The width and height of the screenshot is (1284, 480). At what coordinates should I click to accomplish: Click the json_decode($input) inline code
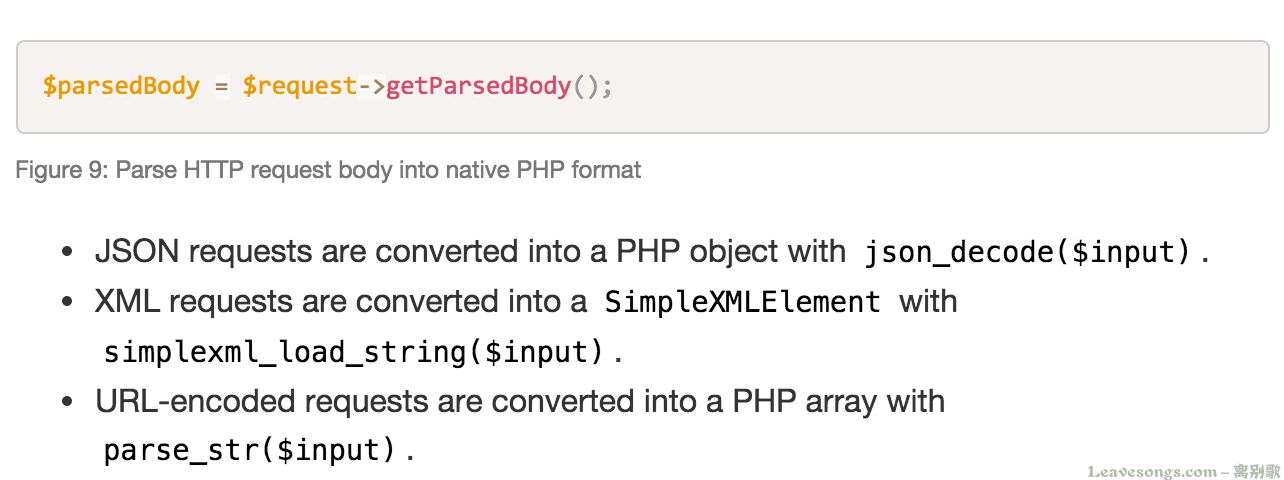coord(1028,252)
